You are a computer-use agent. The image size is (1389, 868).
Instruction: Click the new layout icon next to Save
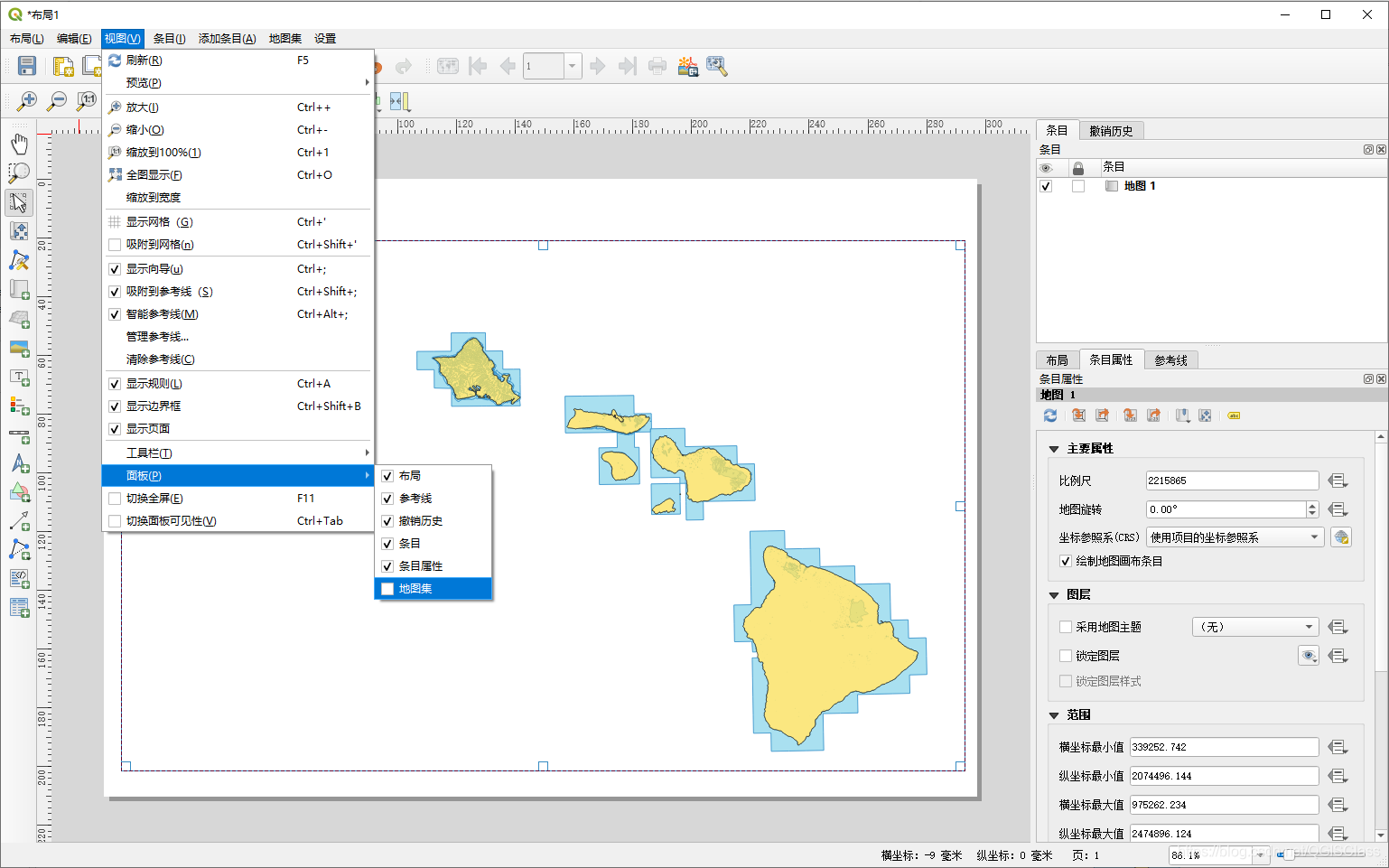point(63,66)
